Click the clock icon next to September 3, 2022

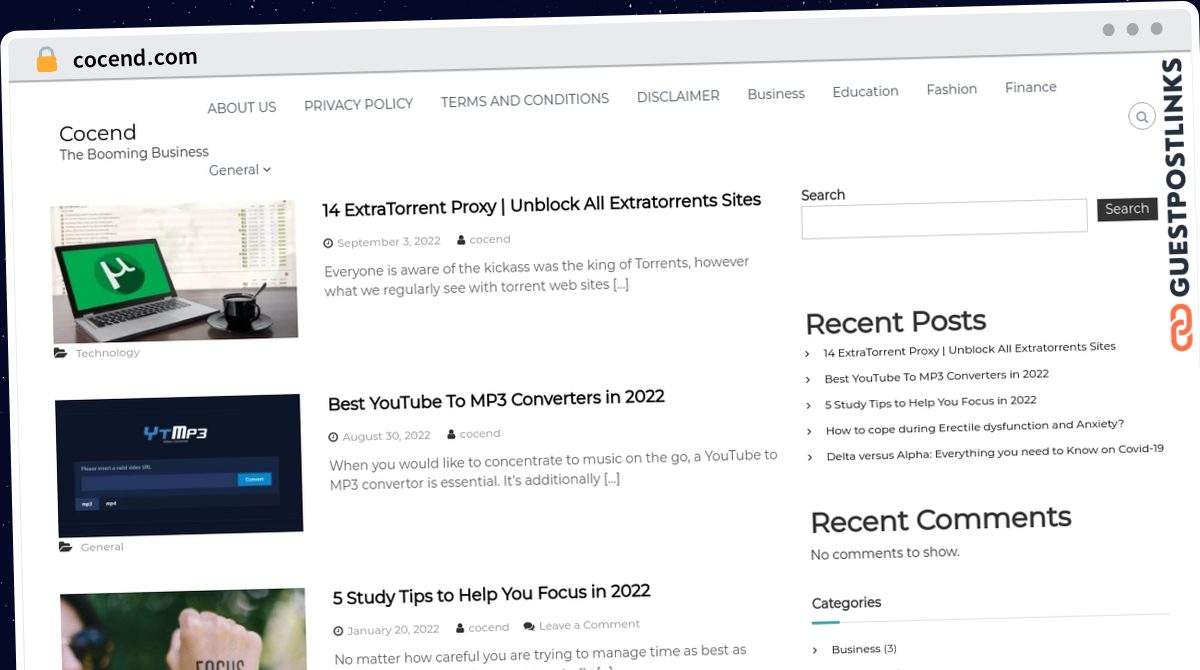[x=328, y=243]
